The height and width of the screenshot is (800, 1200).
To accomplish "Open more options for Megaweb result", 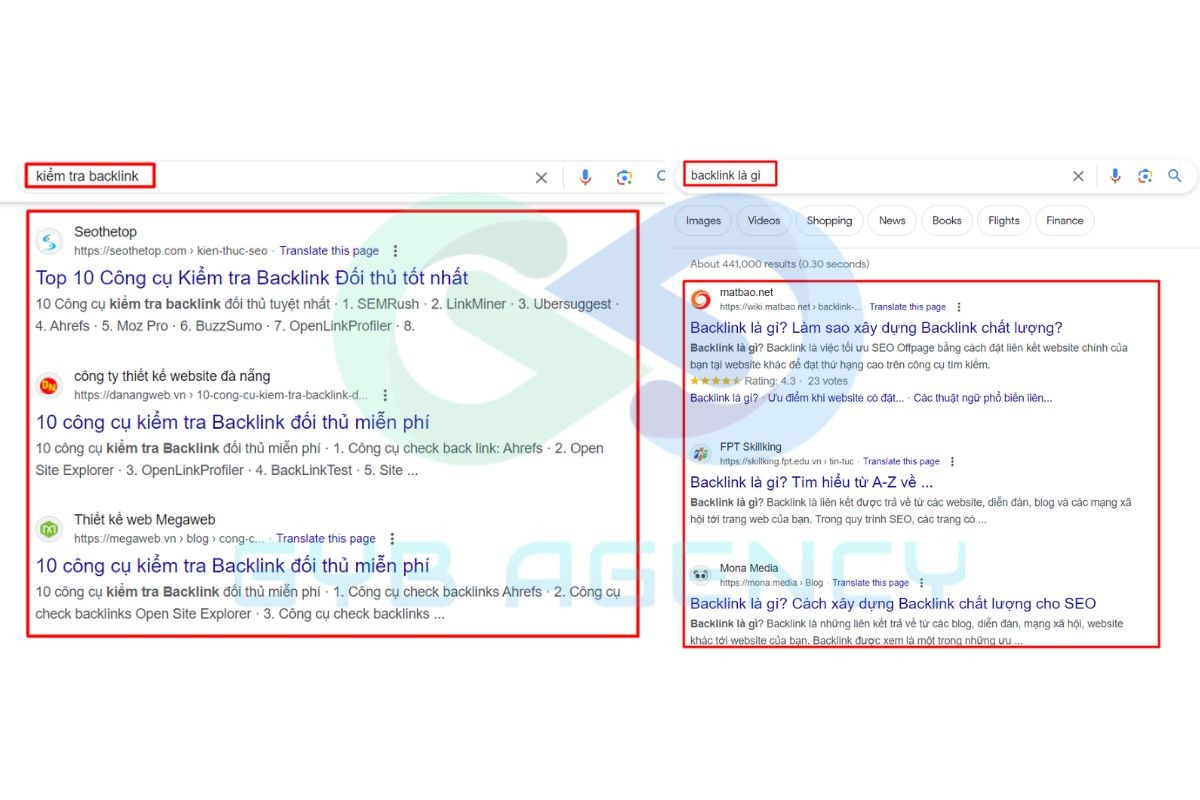I will 392,538.
